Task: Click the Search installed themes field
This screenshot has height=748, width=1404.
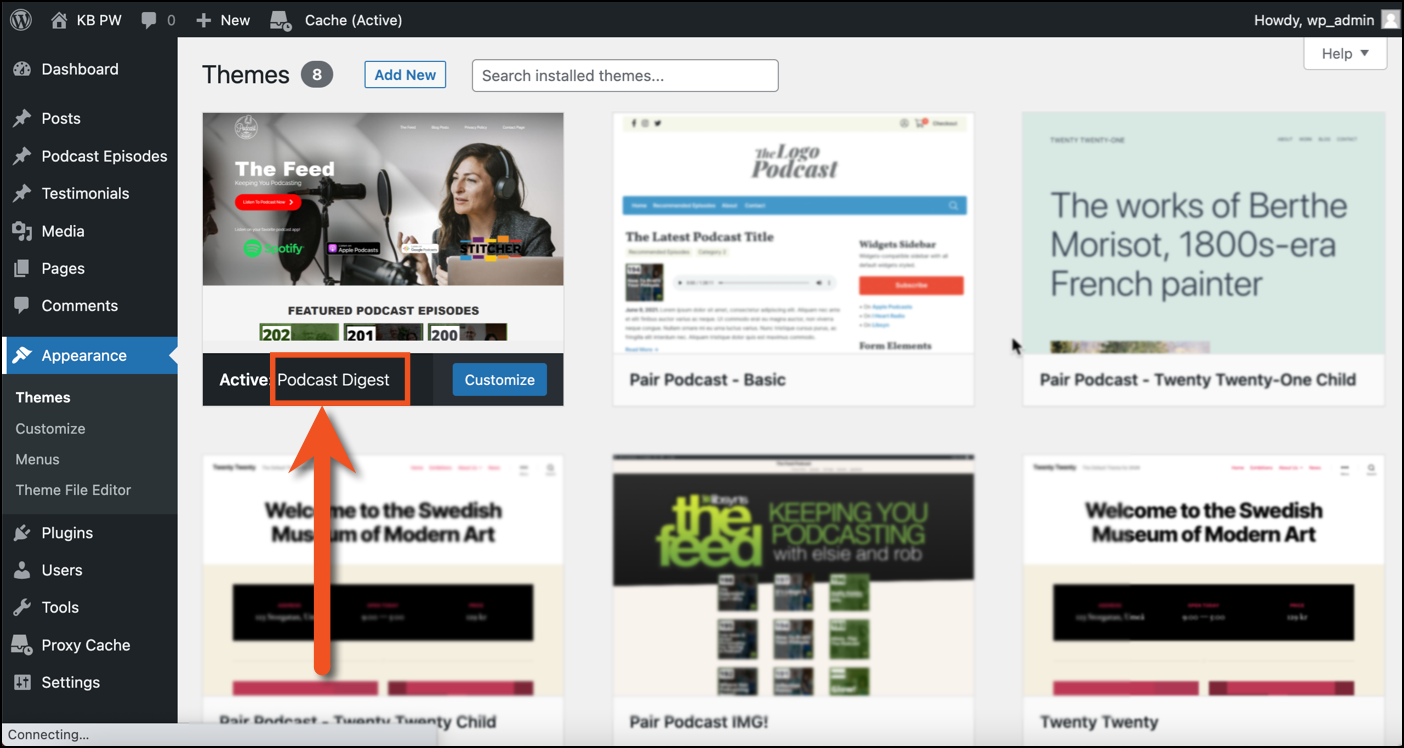Action: tap(625, 76)
